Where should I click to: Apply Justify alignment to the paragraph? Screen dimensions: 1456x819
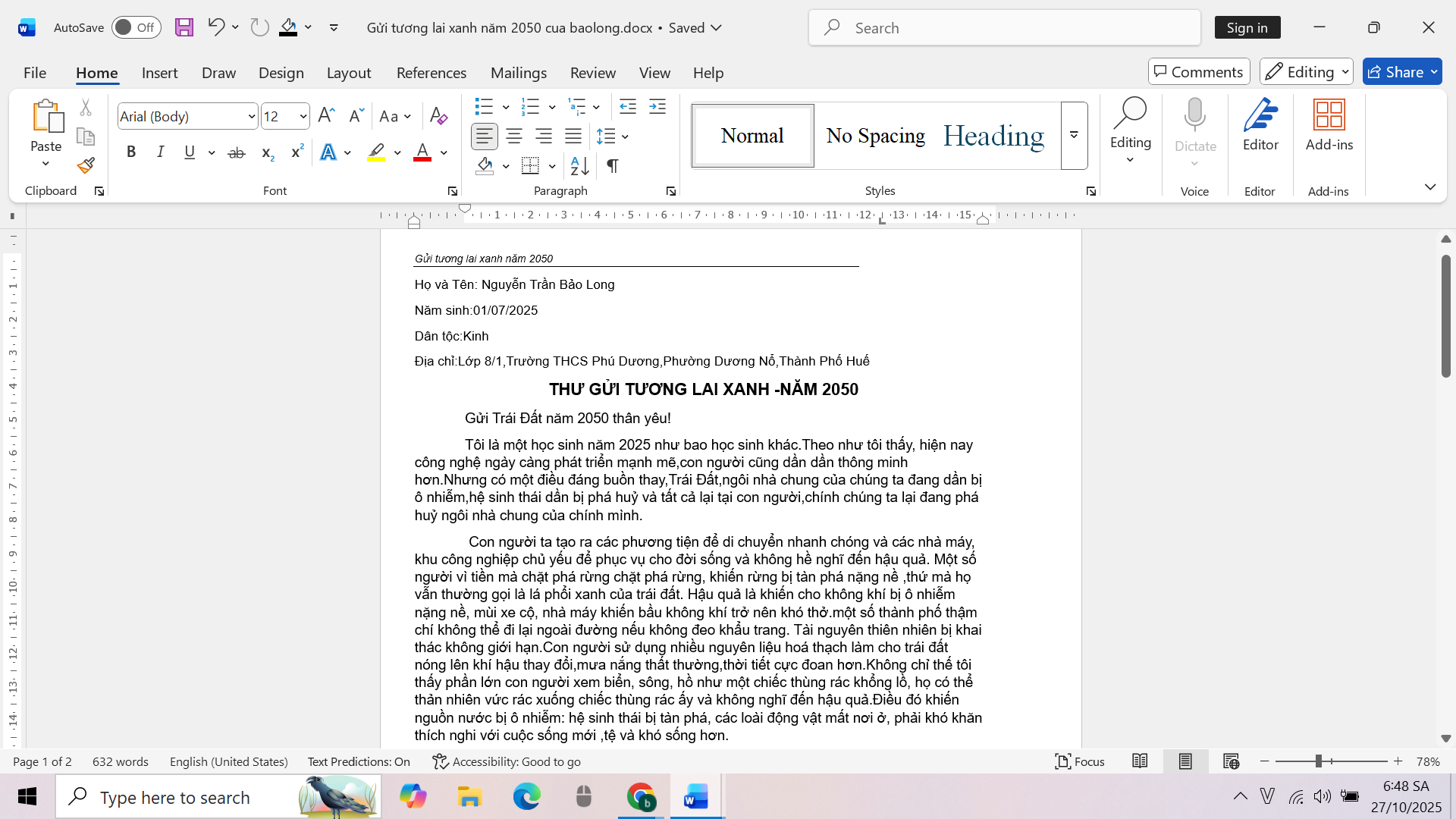[573, 136]
